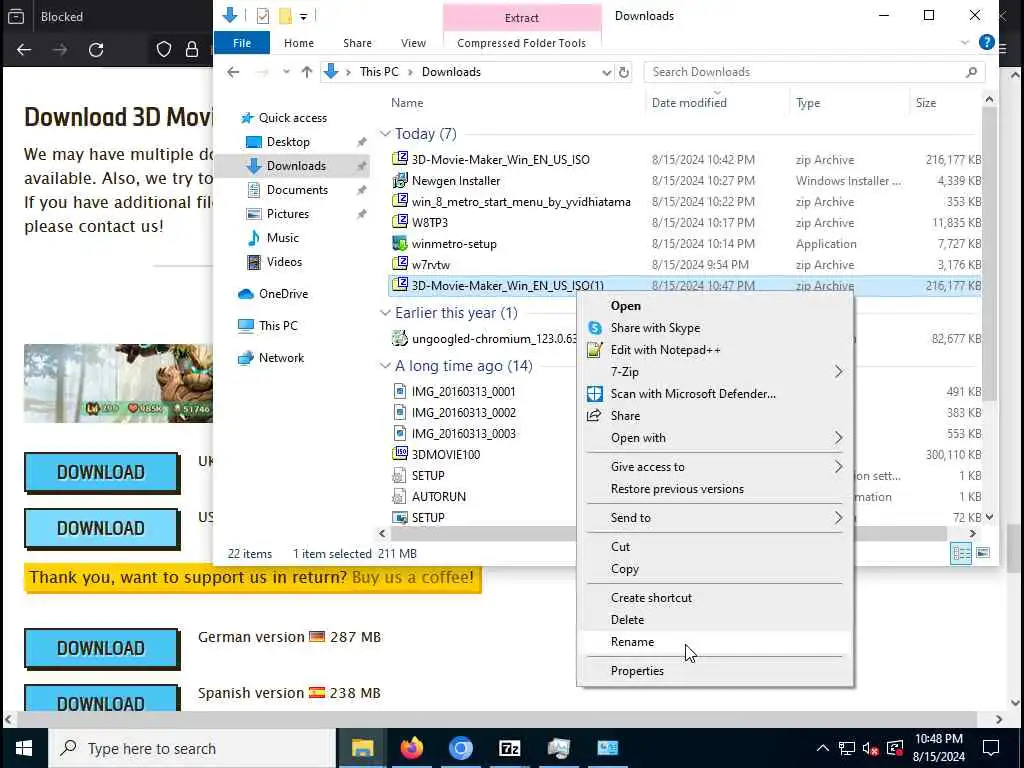Select Properties in the context menu

pos(637,671)
